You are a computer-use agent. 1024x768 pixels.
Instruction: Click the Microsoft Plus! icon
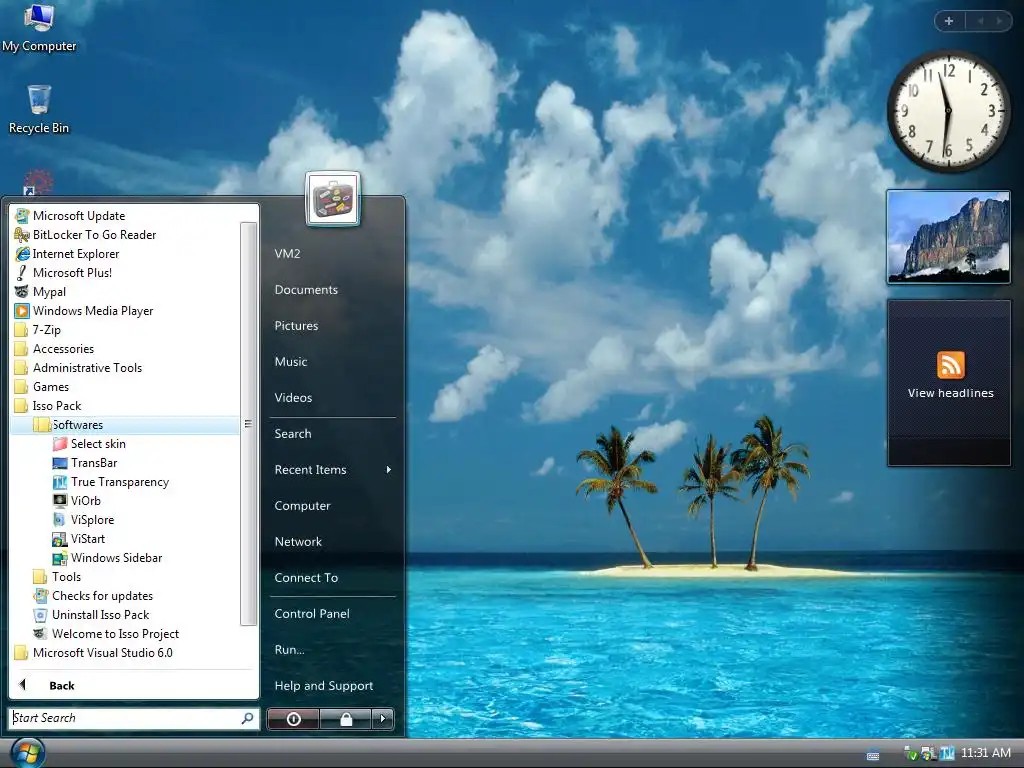click(22, 272)
